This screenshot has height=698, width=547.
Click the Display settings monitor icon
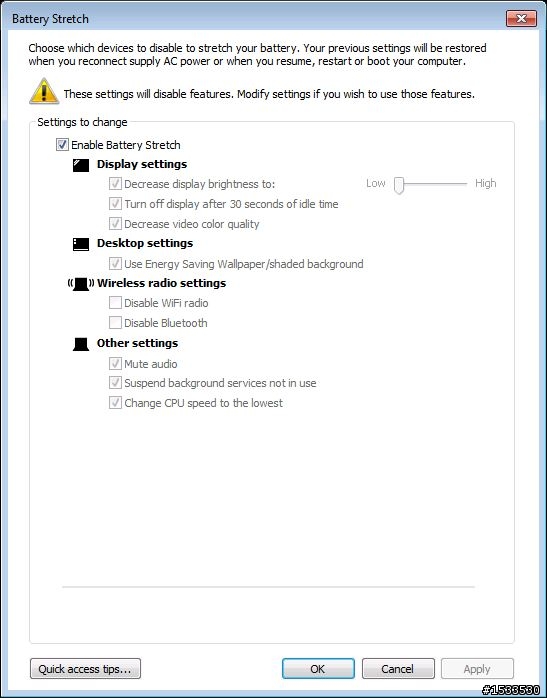point(81,165)
